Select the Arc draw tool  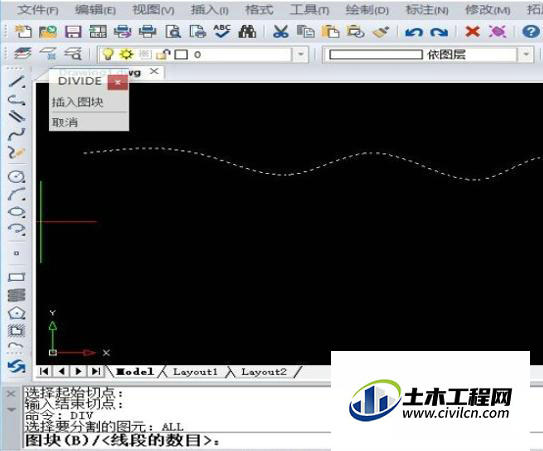pyautogui.click(x=17, y=194)
